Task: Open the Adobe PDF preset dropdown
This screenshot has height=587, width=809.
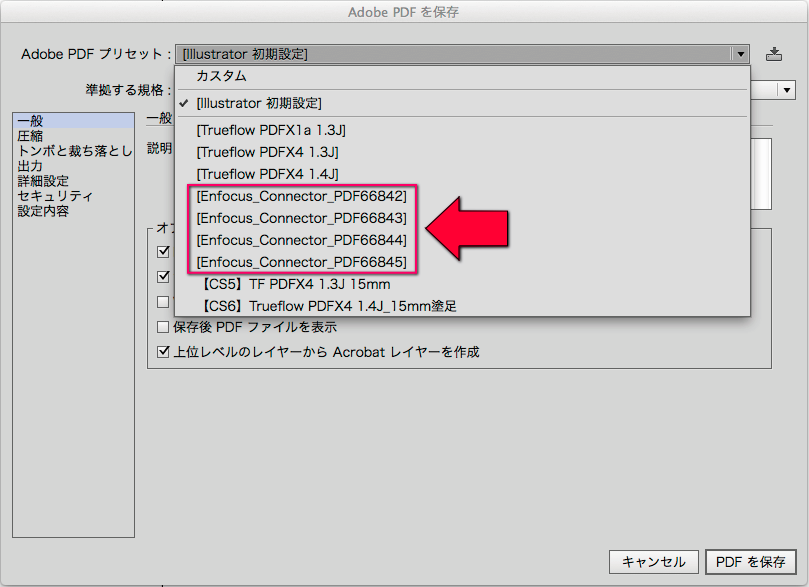Action: (462, 54)
